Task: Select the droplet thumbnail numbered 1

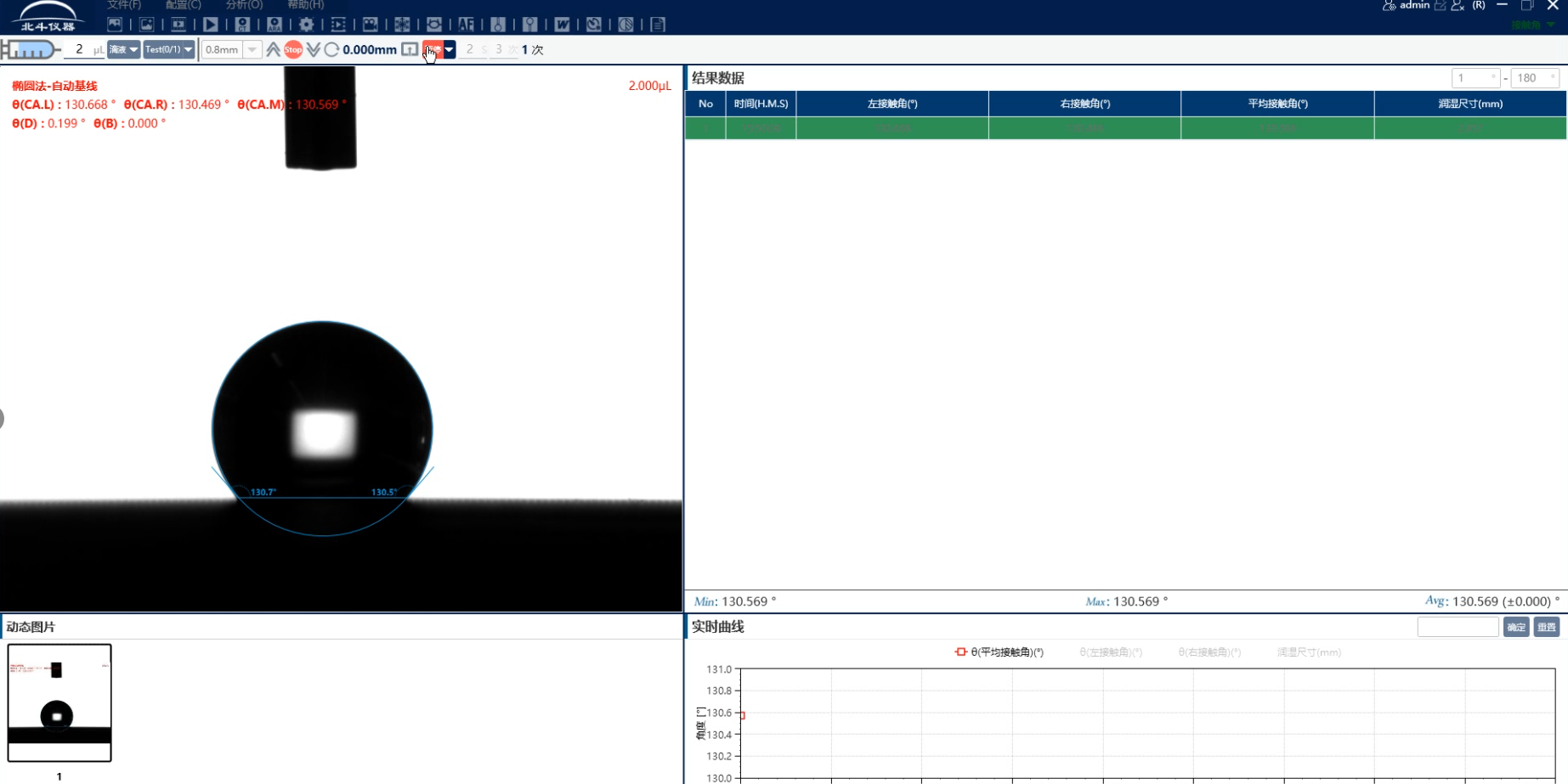Action: [59, 702]
